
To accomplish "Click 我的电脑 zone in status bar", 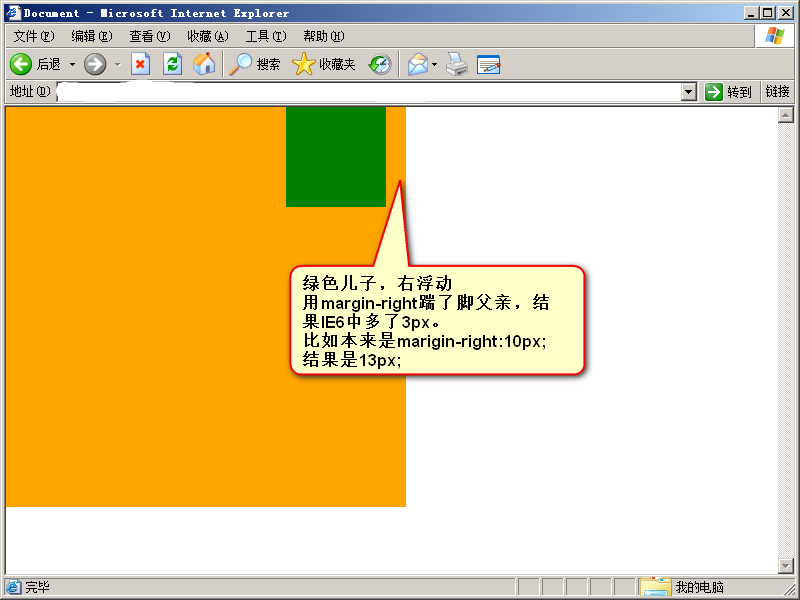I will 699,587.
